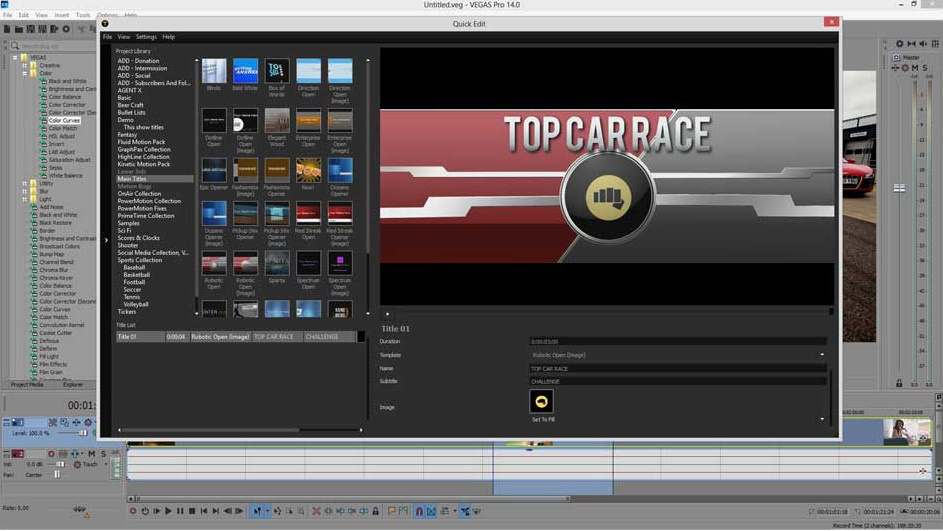Click the Insert Marker icon in editing toolbar

(392, 511)
